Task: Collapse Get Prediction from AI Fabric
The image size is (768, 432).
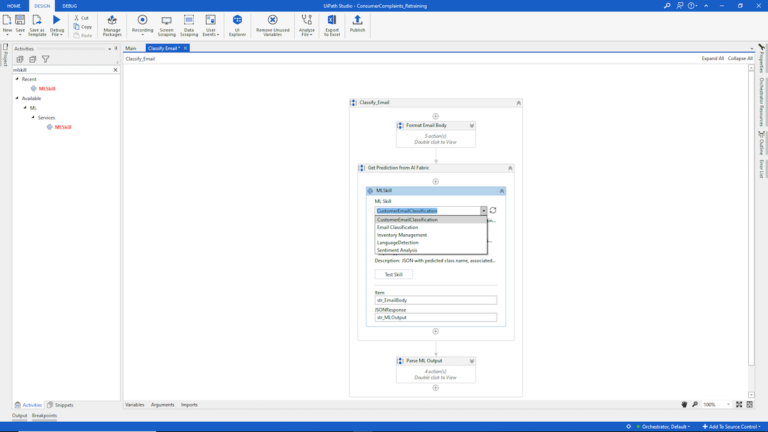Action: (510, 168)
